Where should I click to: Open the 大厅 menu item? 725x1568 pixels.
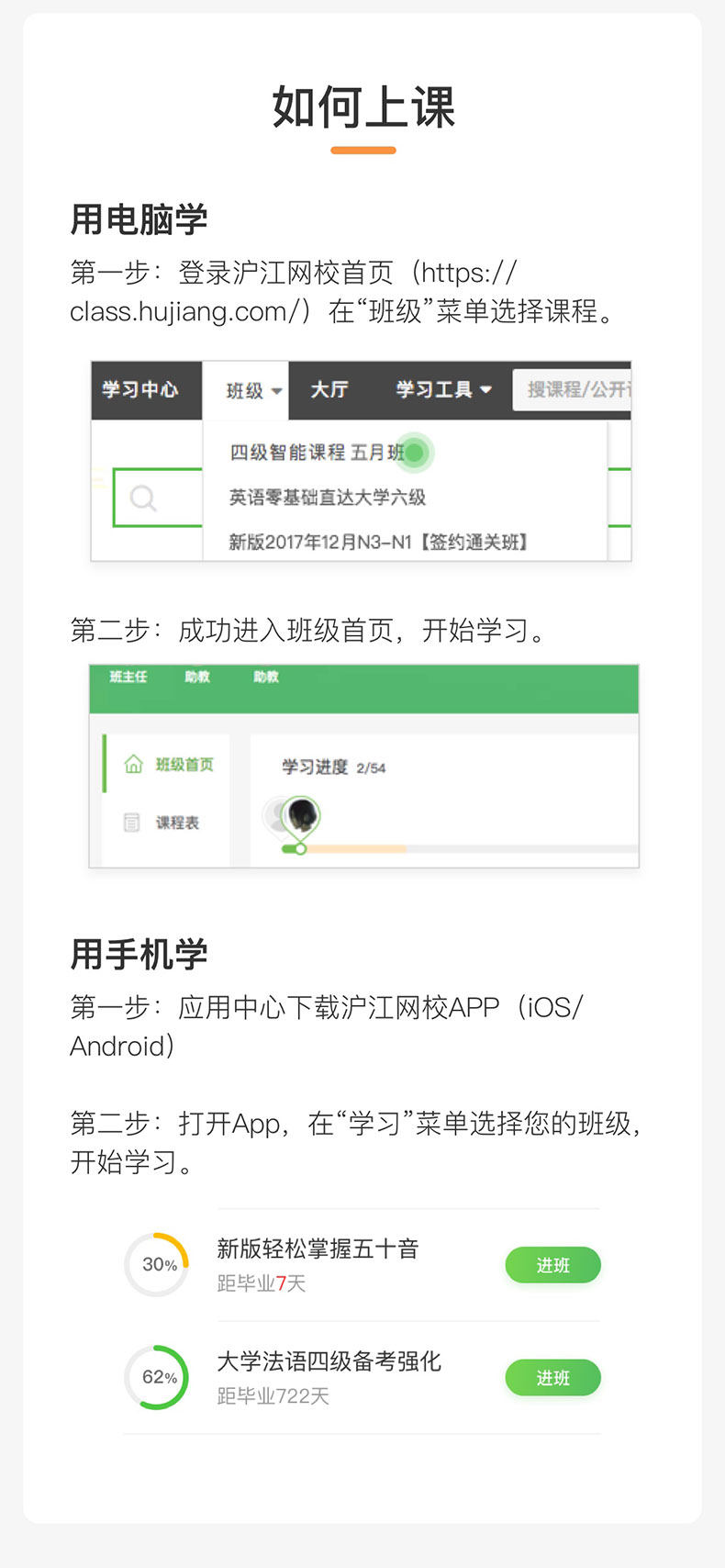point(329,389)
